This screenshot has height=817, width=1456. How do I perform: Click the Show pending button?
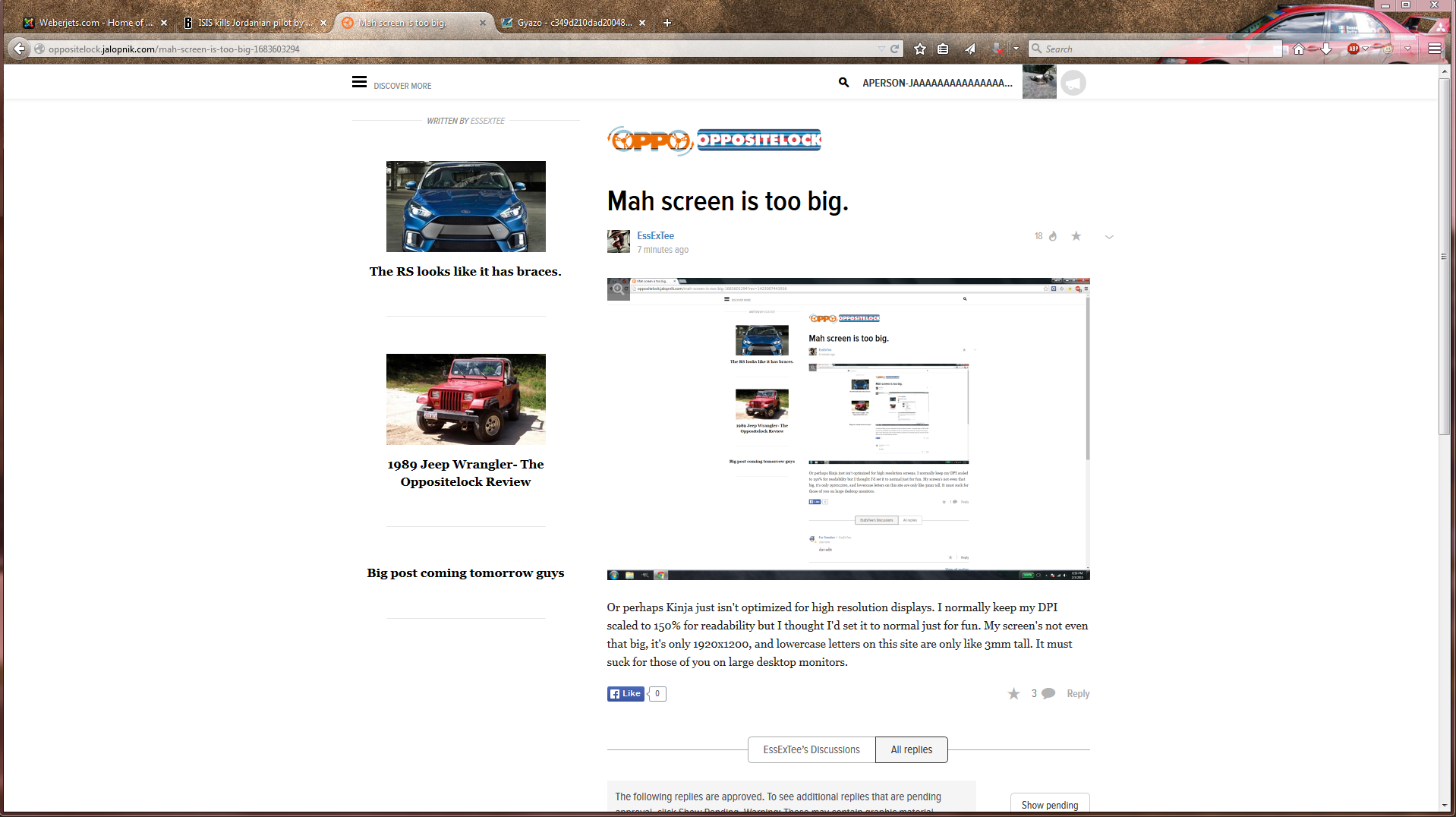click(1050, 805)
